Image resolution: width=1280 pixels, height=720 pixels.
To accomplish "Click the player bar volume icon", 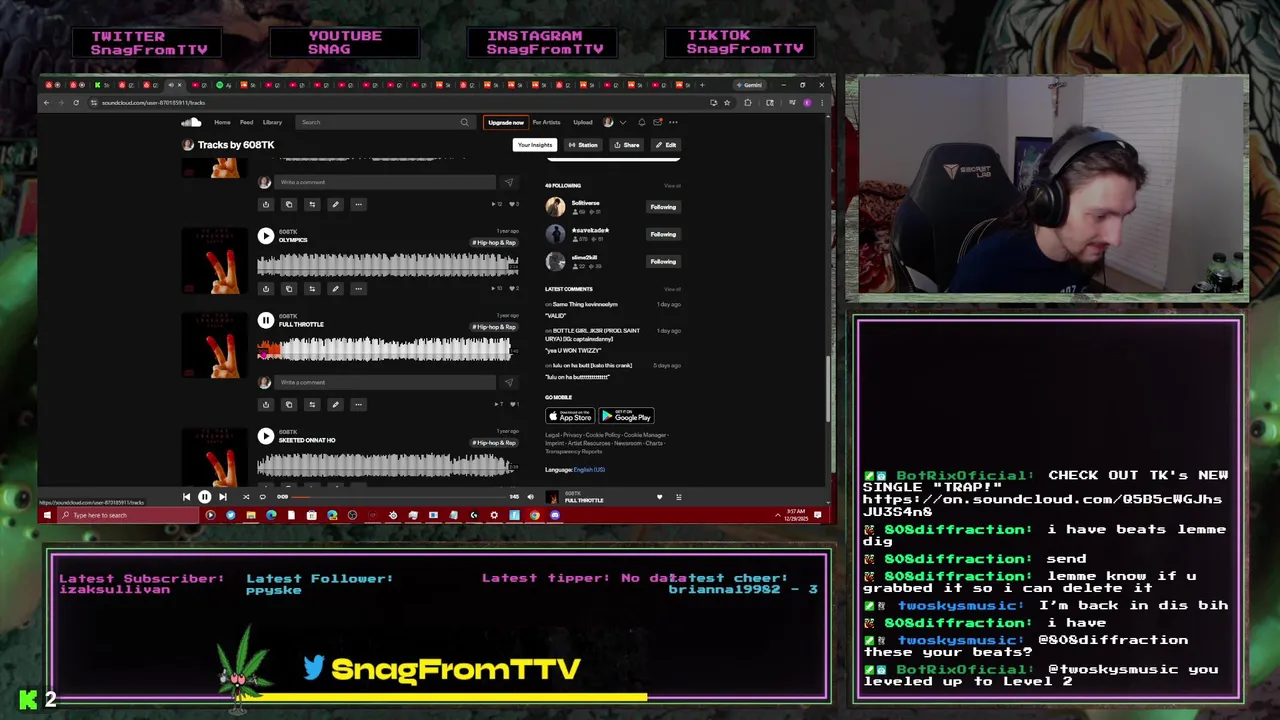I will point(530,497).
